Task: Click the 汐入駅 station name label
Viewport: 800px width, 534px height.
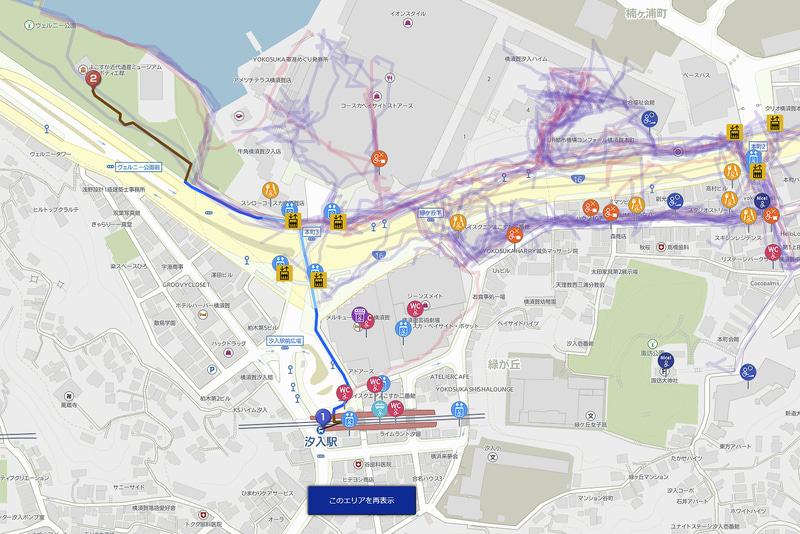Action: [x=321, y=442]
